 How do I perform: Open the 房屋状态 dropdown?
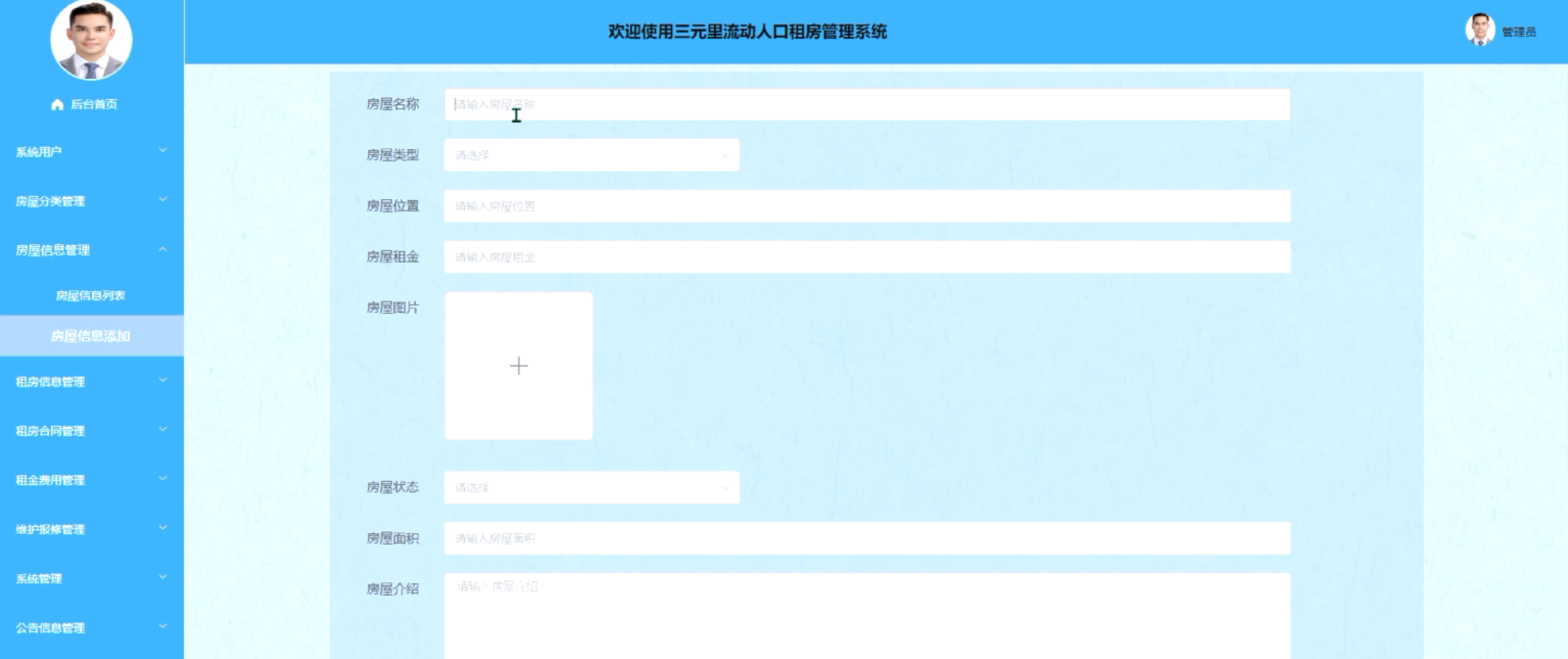point(591,487)
